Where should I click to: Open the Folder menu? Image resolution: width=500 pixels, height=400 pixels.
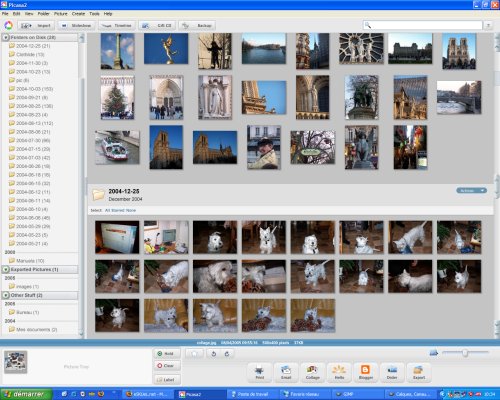44,14
